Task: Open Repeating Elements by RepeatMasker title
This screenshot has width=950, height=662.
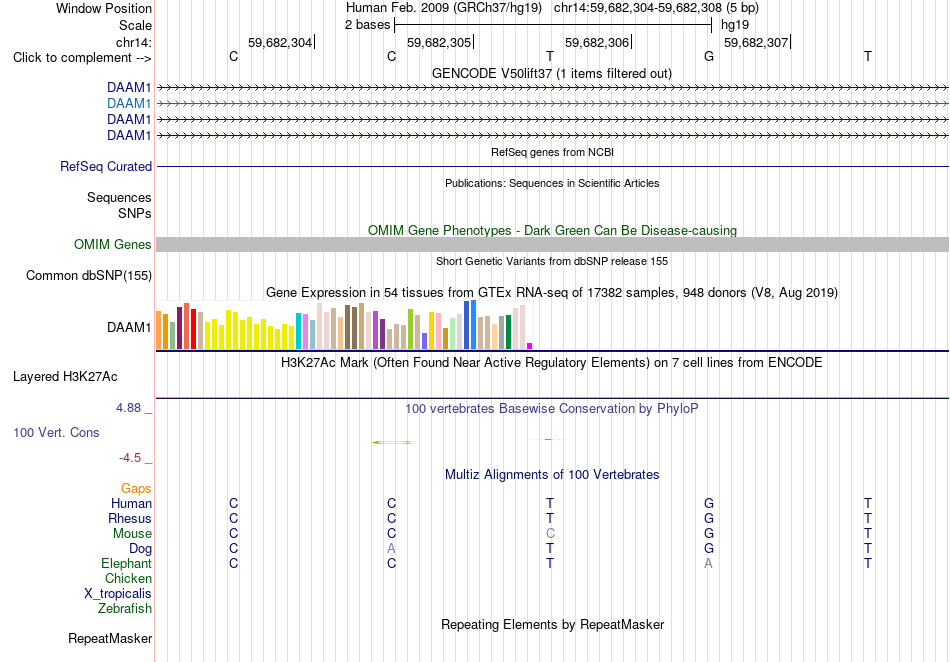Action: (x=553, y=624)
